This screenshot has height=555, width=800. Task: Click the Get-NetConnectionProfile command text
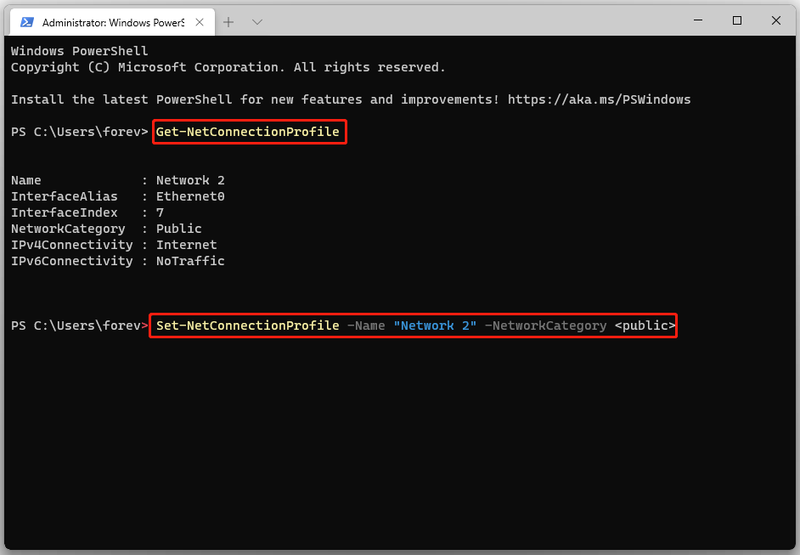click(247, 132)
